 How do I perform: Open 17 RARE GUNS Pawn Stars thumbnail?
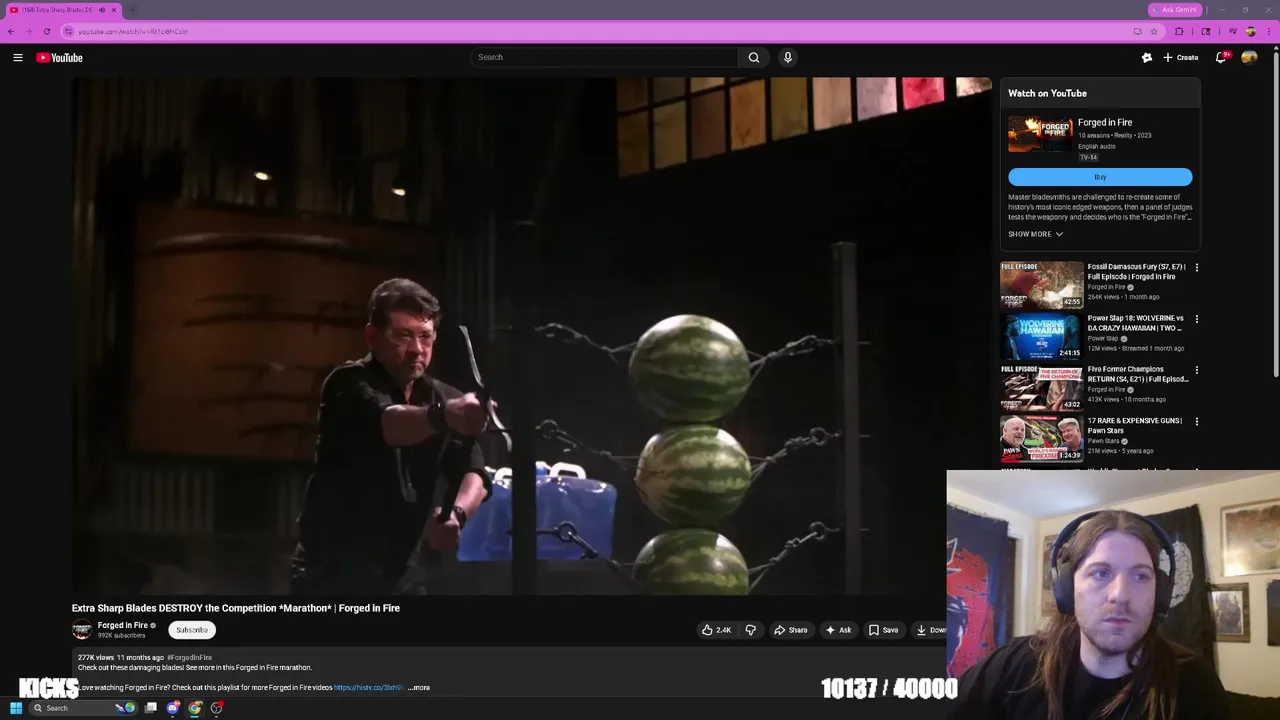[1041, 439]
